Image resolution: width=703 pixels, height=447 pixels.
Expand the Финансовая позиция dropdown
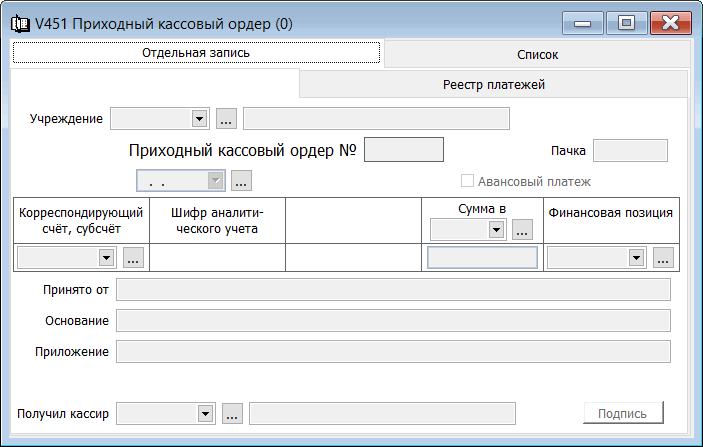coord(635,258)
